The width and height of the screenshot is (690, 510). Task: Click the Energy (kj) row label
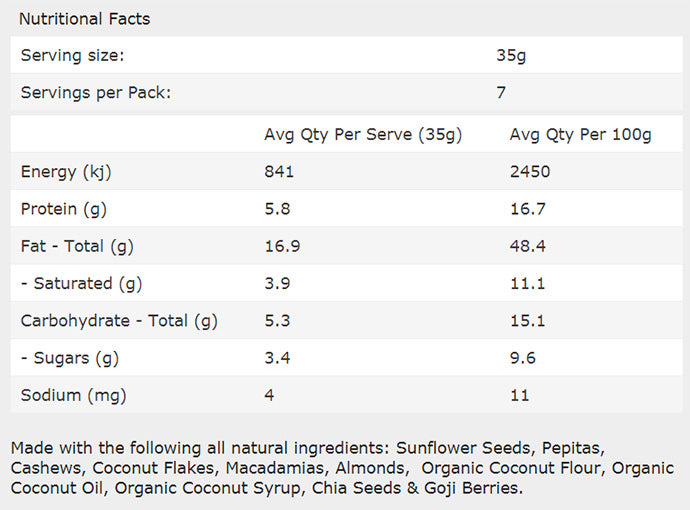pyautogui.click(x=66, y=171)
